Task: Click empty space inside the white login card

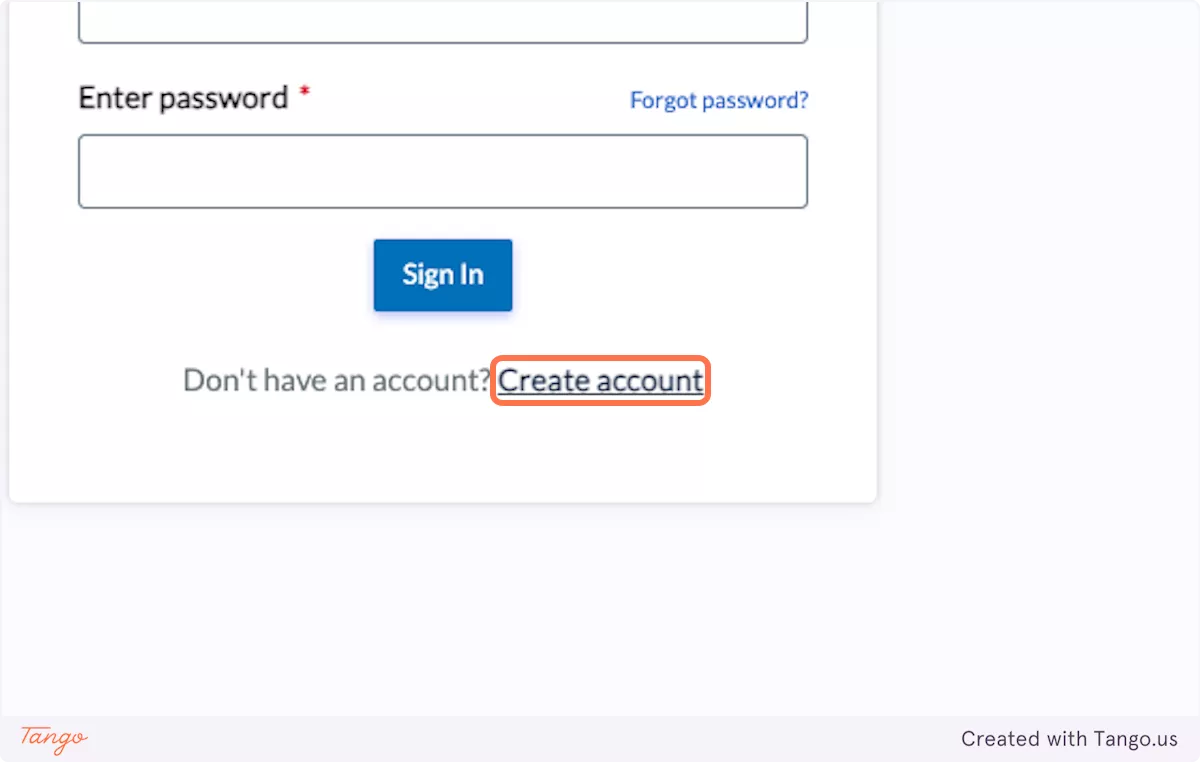Action: click(200, 450)
